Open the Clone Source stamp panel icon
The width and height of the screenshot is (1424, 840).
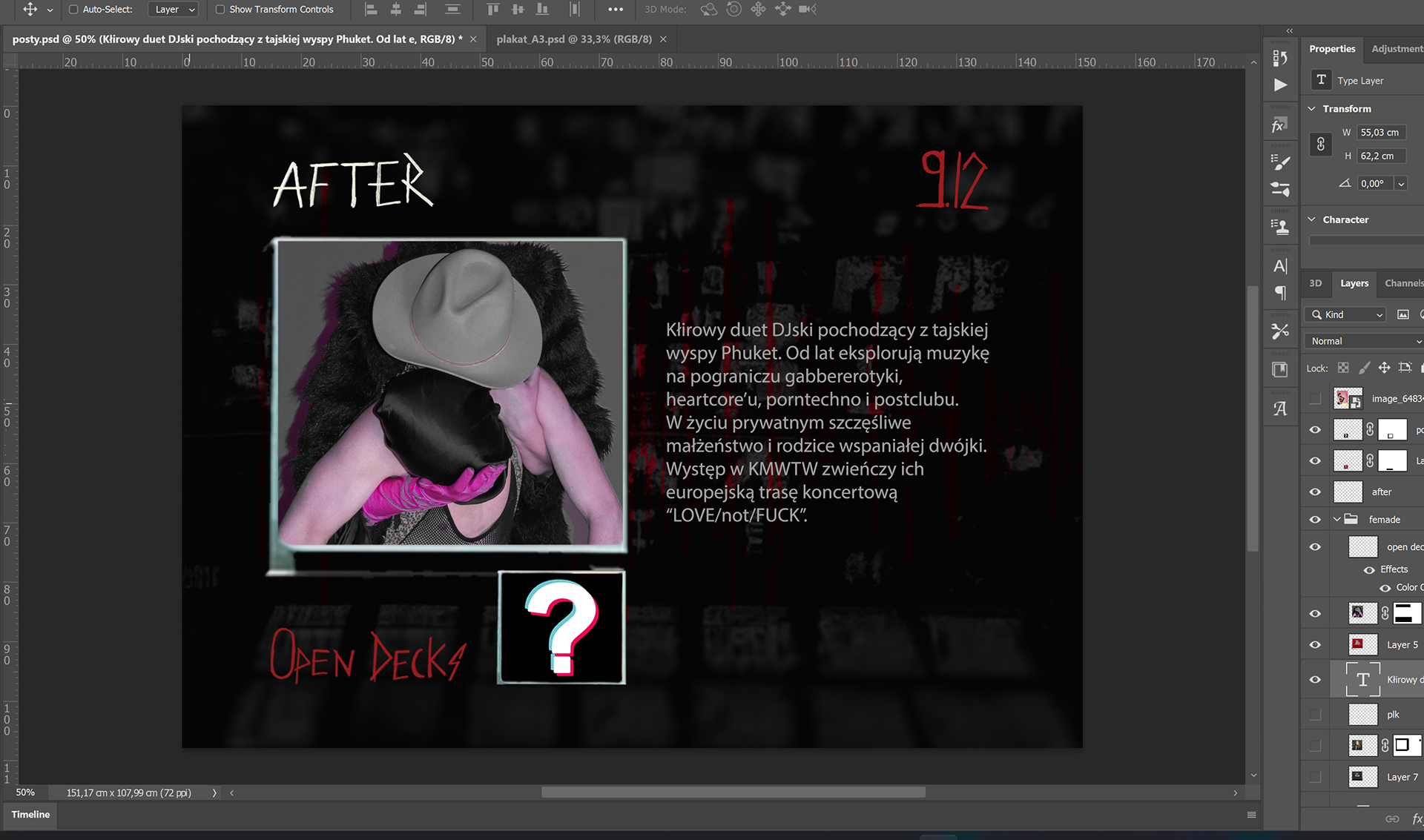click(x=1280, y=227)
